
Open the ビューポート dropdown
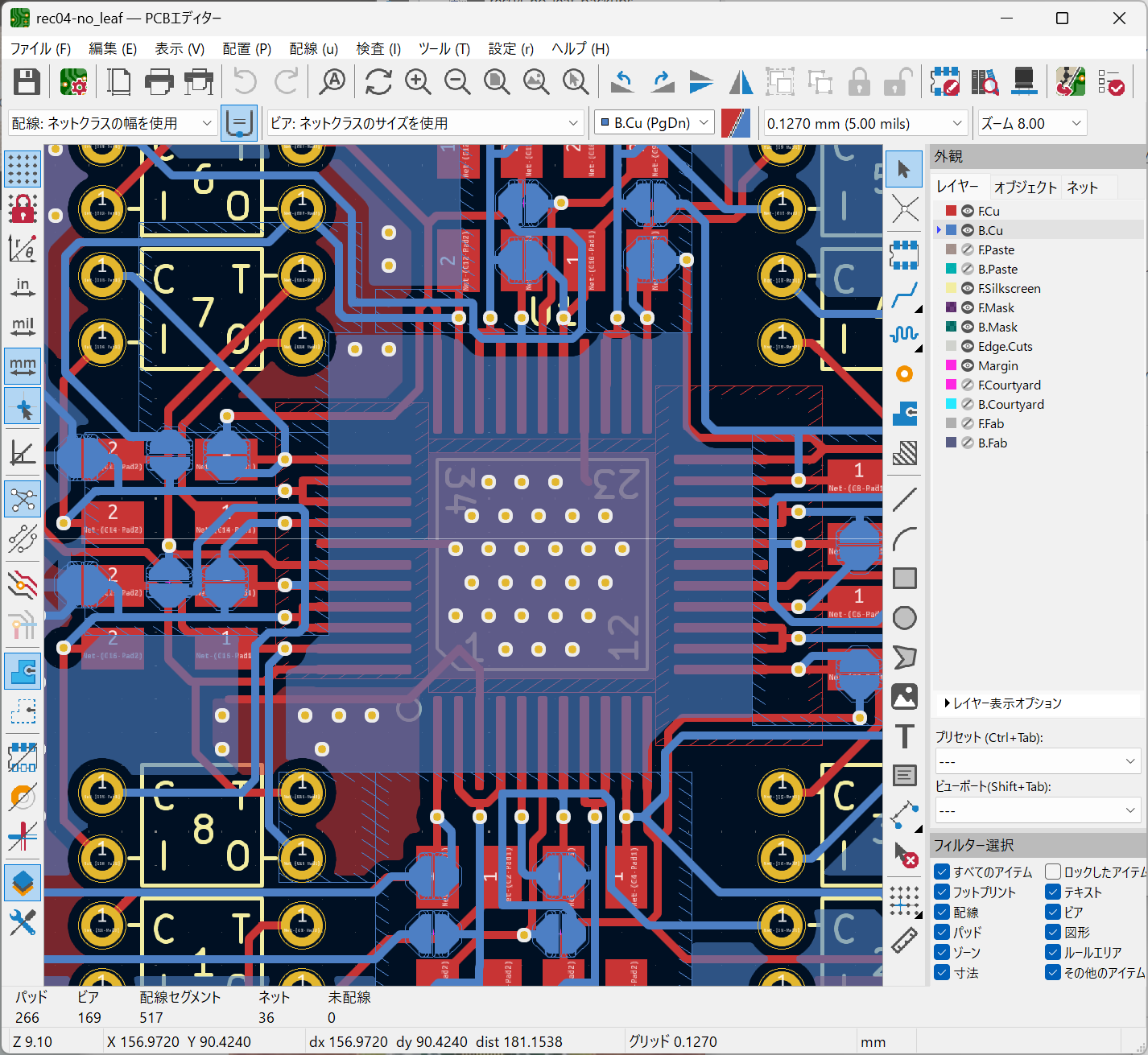point(1038,810)
